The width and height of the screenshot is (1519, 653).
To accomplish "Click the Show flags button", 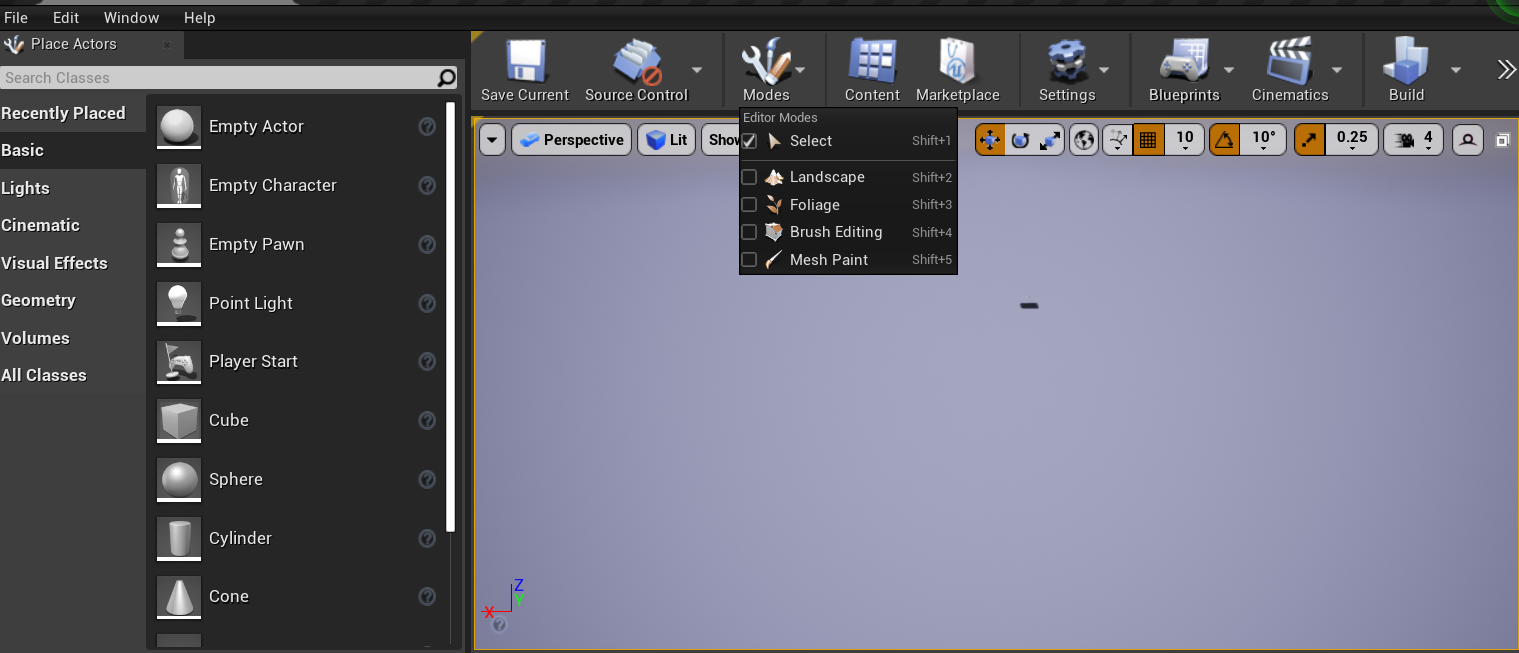I will pyautogui.click(x=720, y=140).
